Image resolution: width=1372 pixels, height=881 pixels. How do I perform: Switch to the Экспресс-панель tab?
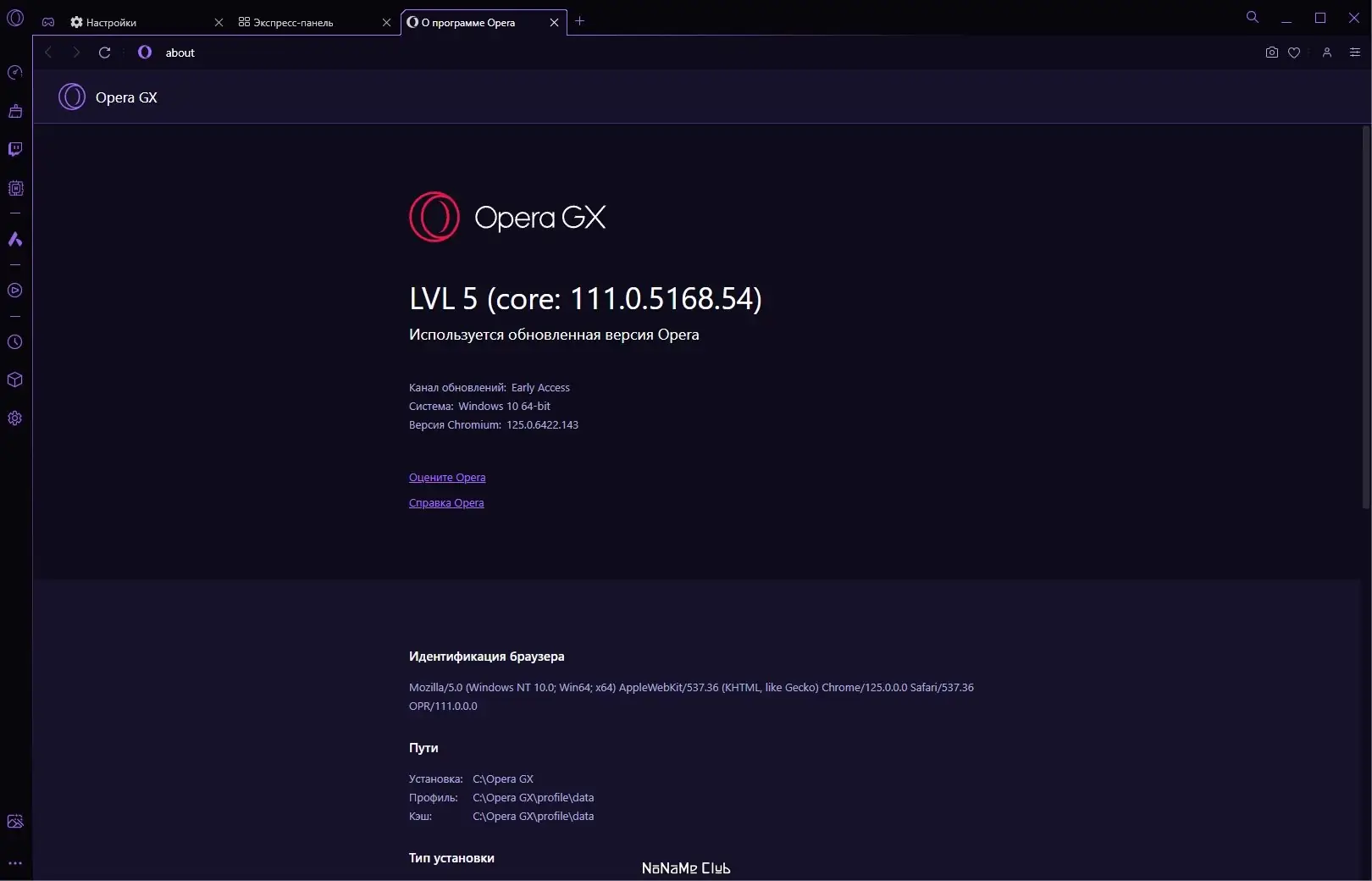[313, 23]
